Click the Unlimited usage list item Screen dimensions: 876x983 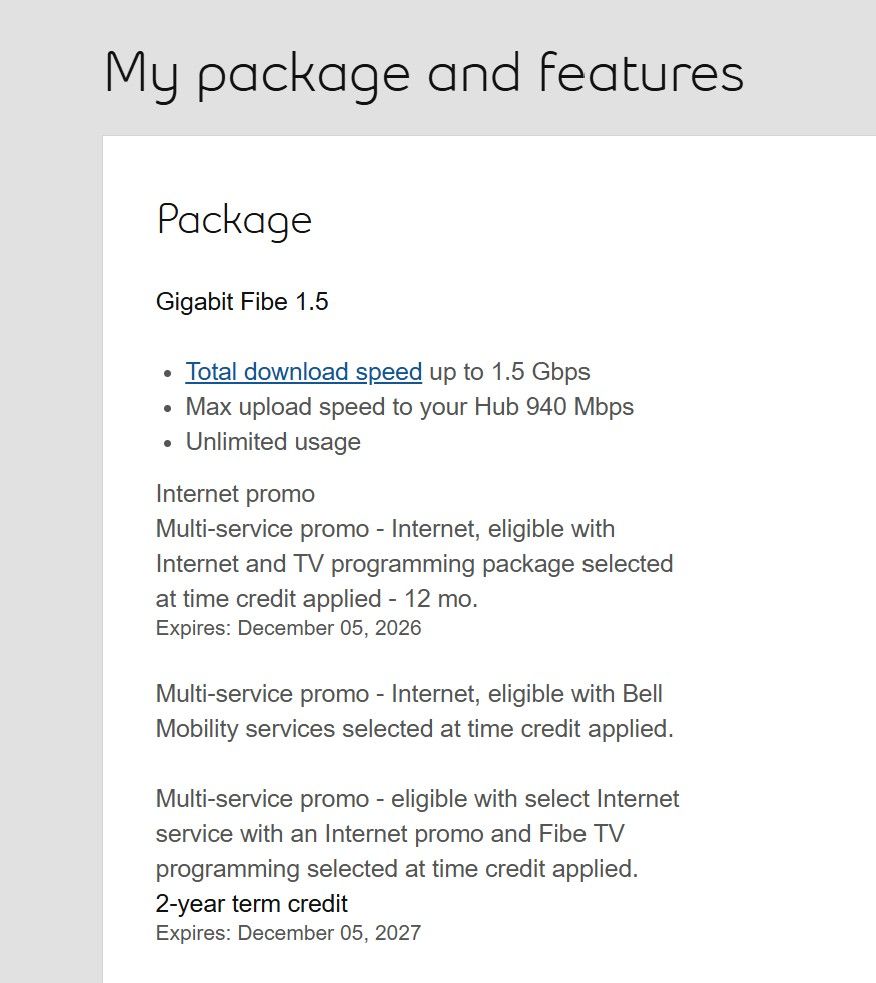273,442
